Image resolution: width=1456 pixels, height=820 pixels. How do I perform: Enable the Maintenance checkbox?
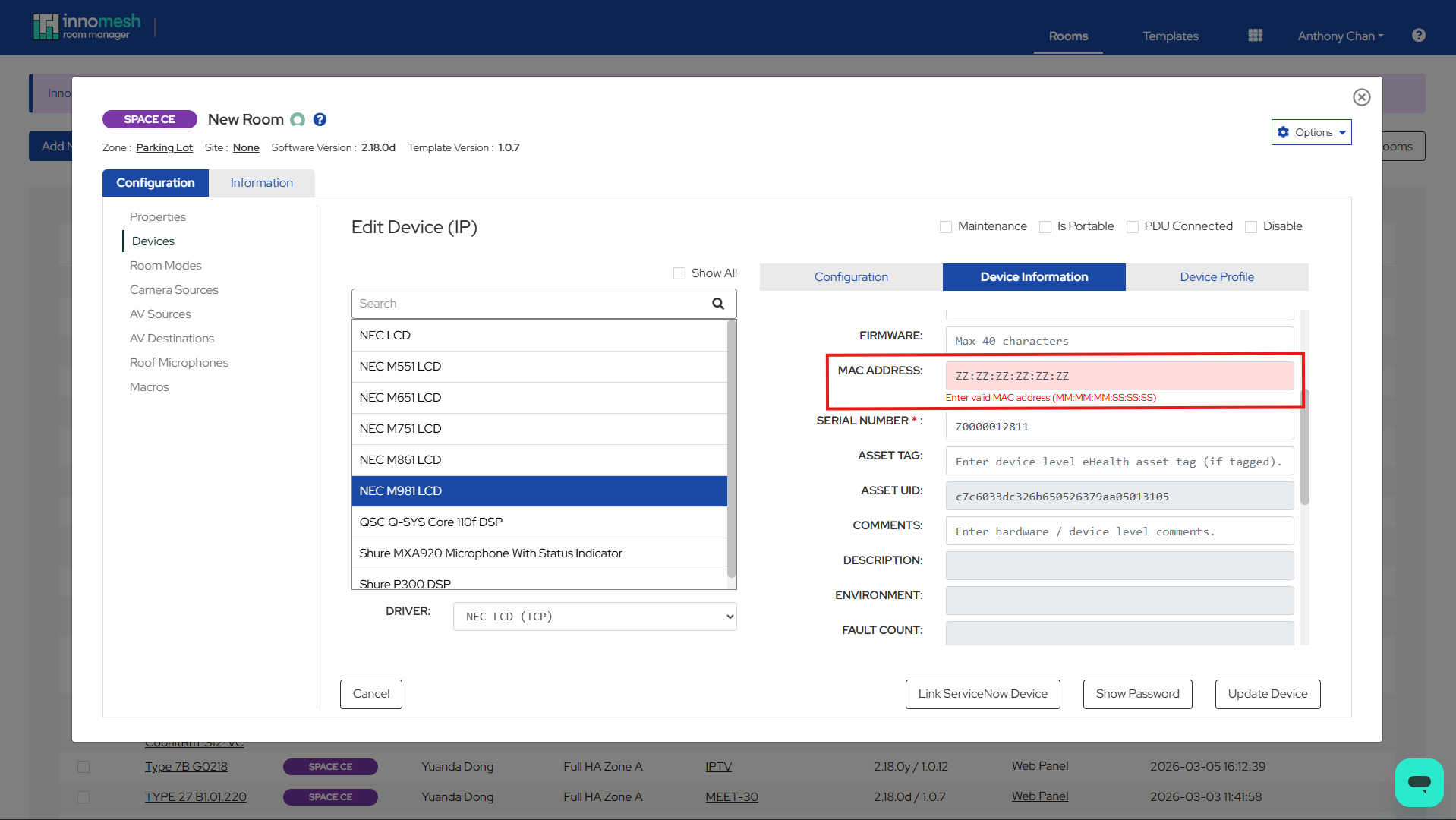tap(945, 226)
